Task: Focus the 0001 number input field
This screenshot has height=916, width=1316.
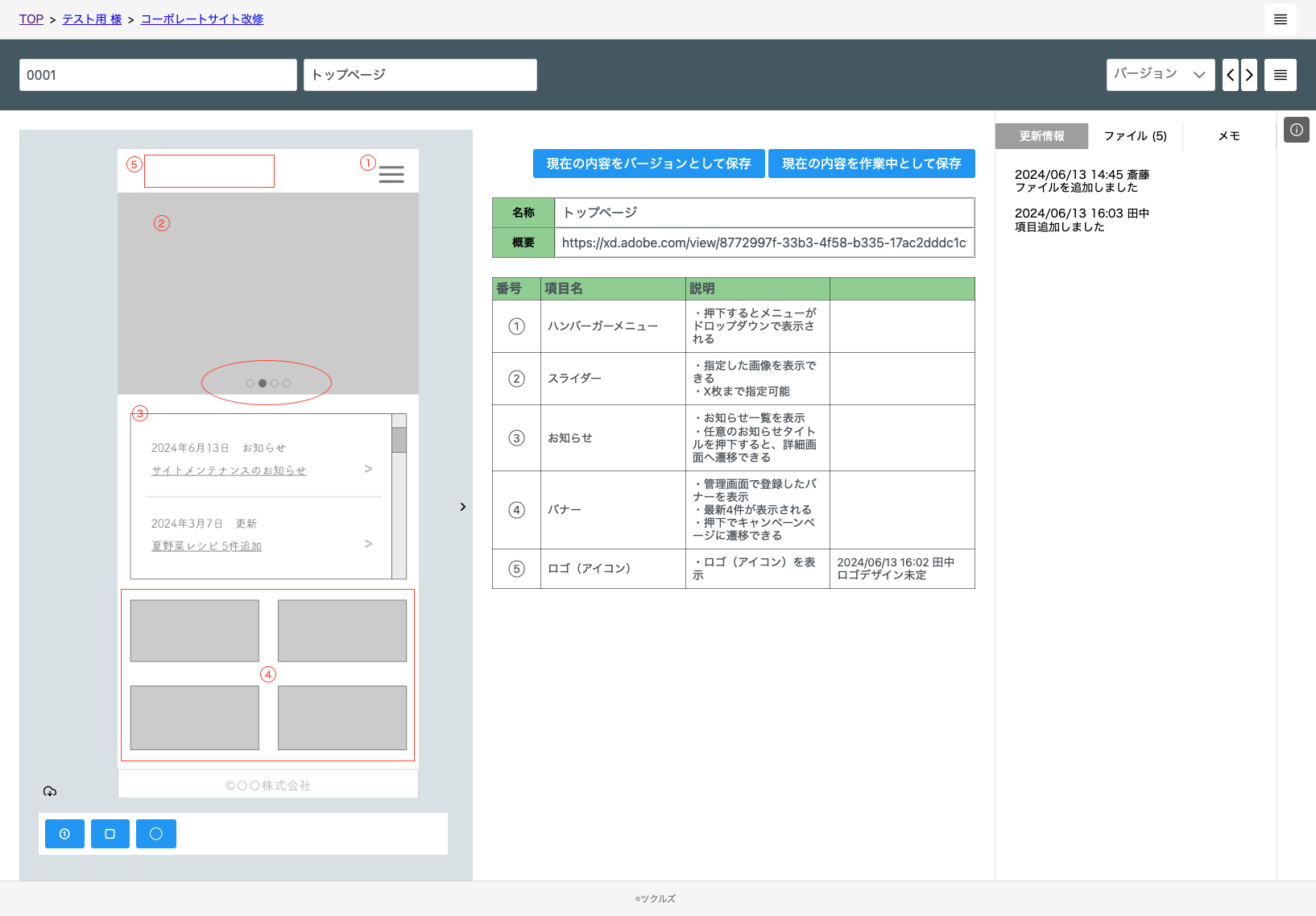Action: pos(158,75)
